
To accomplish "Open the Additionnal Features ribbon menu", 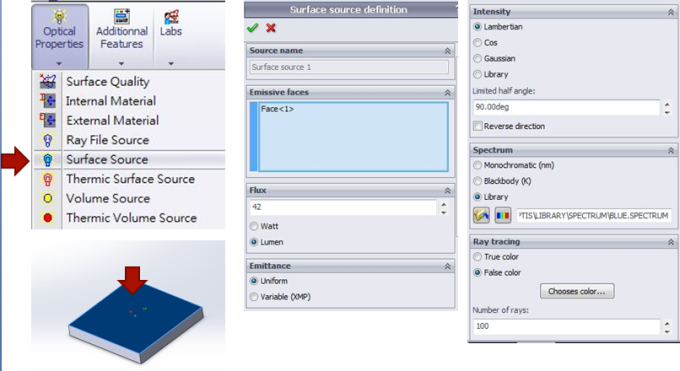I will (x=121, y=37).
